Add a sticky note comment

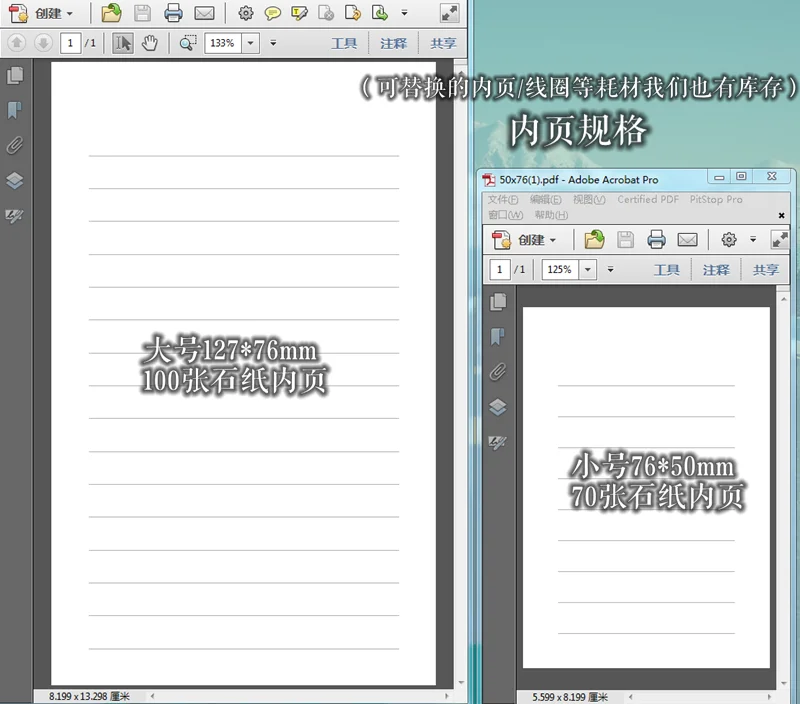[x=272, y=14]
